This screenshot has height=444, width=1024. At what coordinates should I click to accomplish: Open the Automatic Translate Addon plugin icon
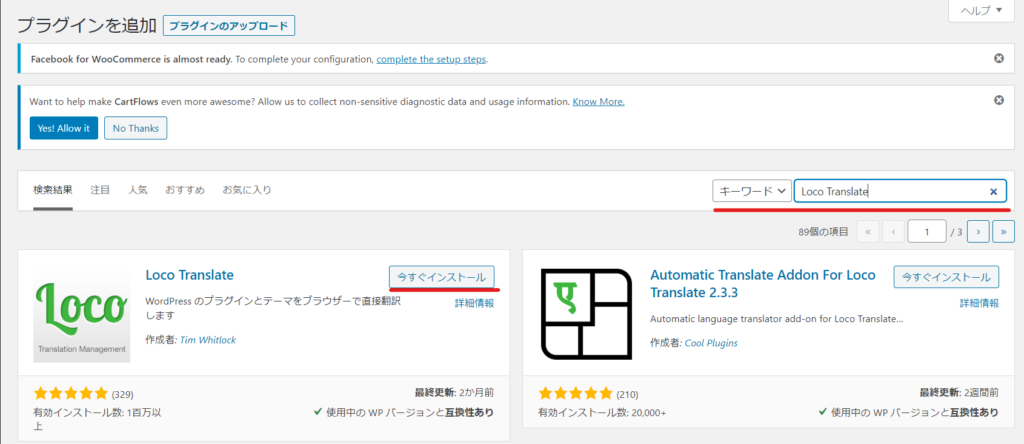[x=587, y=315]
